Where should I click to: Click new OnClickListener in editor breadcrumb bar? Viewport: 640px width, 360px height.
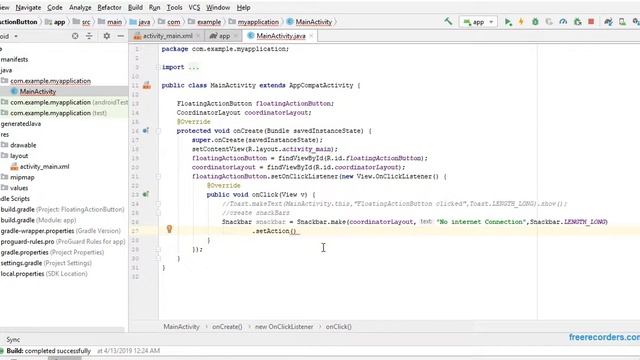coord(284,327)
